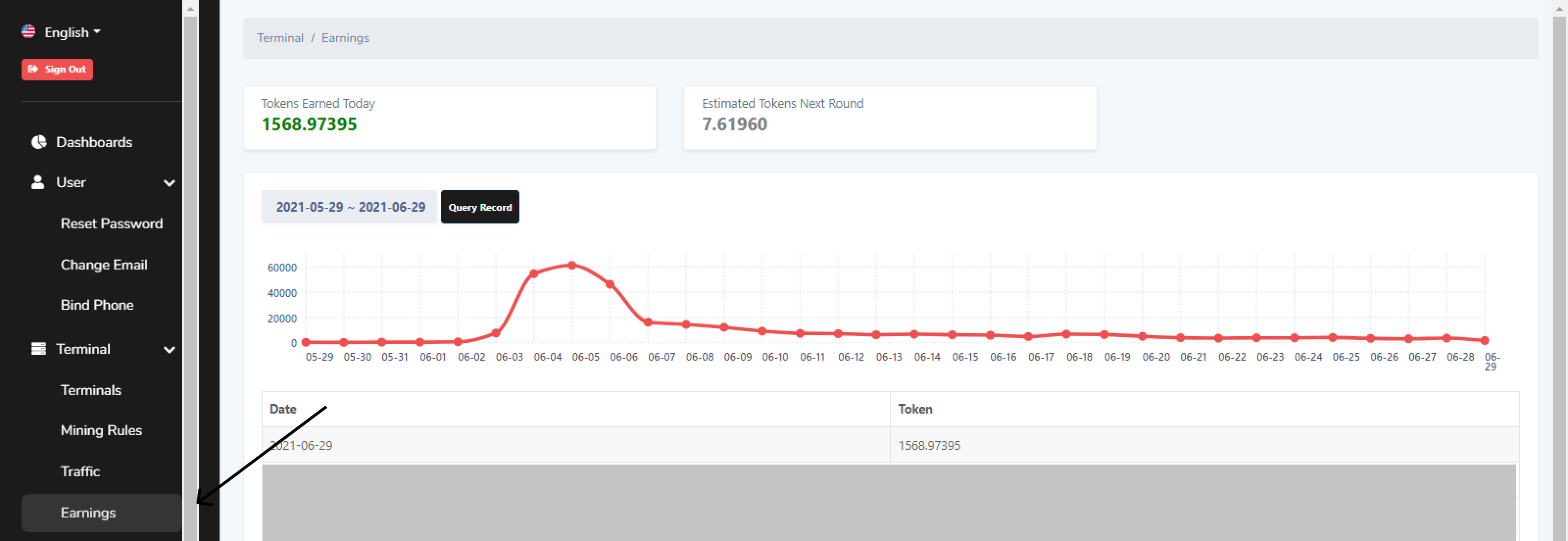Go to Change Email
The width and height of the screenshot is (1568, 541).
(x=103, y=265)
